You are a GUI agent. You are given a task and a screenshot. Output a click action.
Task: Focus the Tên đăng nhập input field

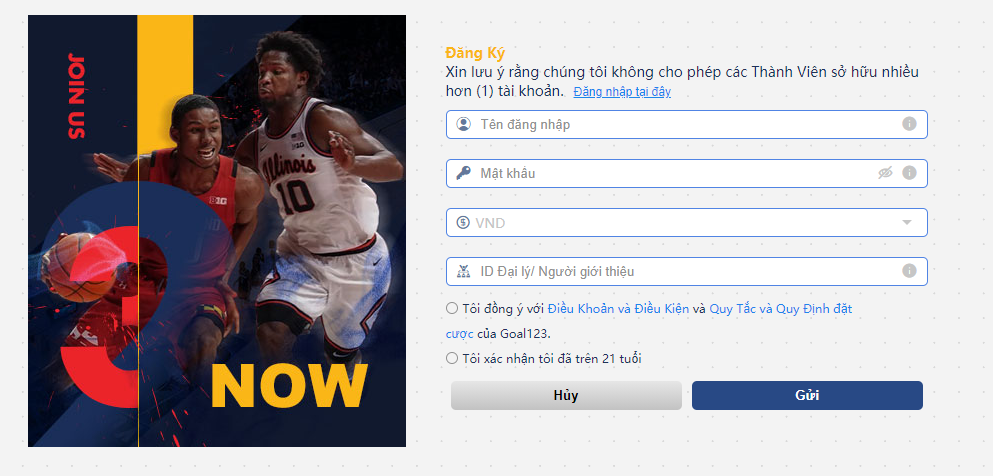pyautogui.click(x=686, y=124)
